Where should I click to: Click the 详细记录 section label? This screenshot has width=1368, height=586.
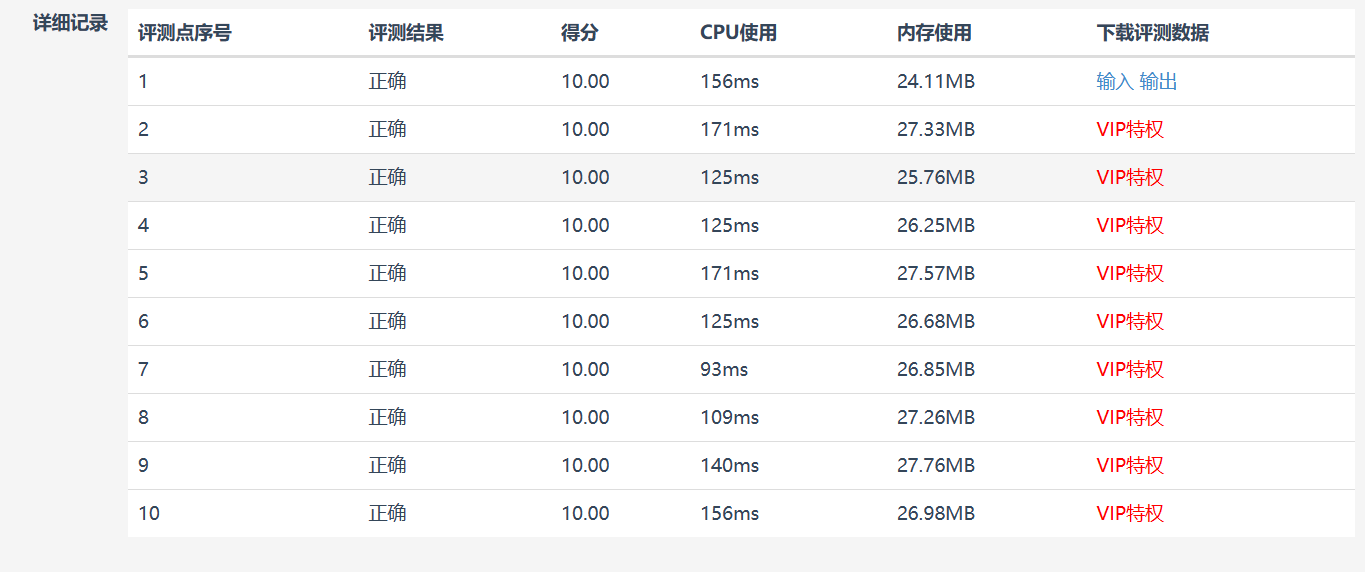pos(70,23)
